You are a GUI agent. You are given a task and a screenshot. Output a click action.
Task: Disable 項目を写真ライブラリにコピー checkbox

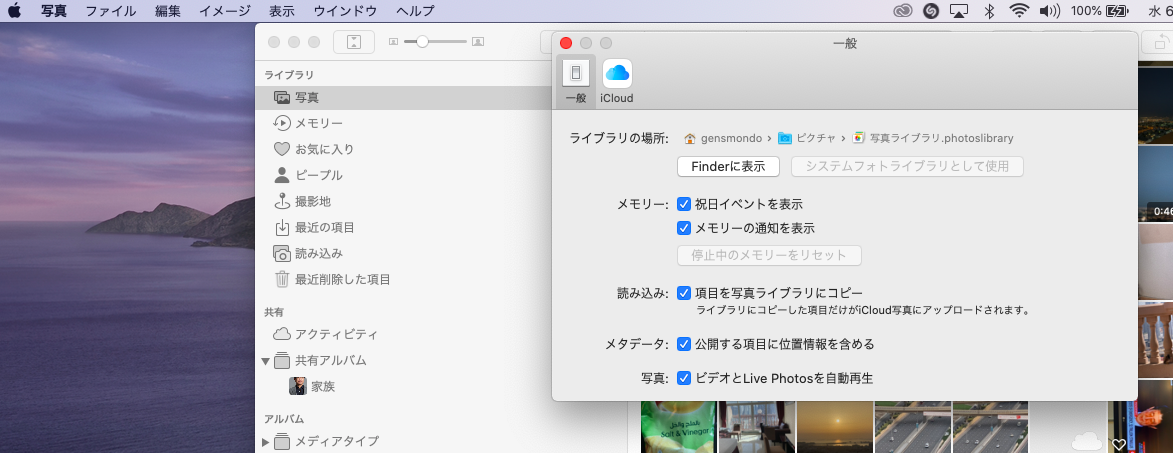tap(685, 293)
